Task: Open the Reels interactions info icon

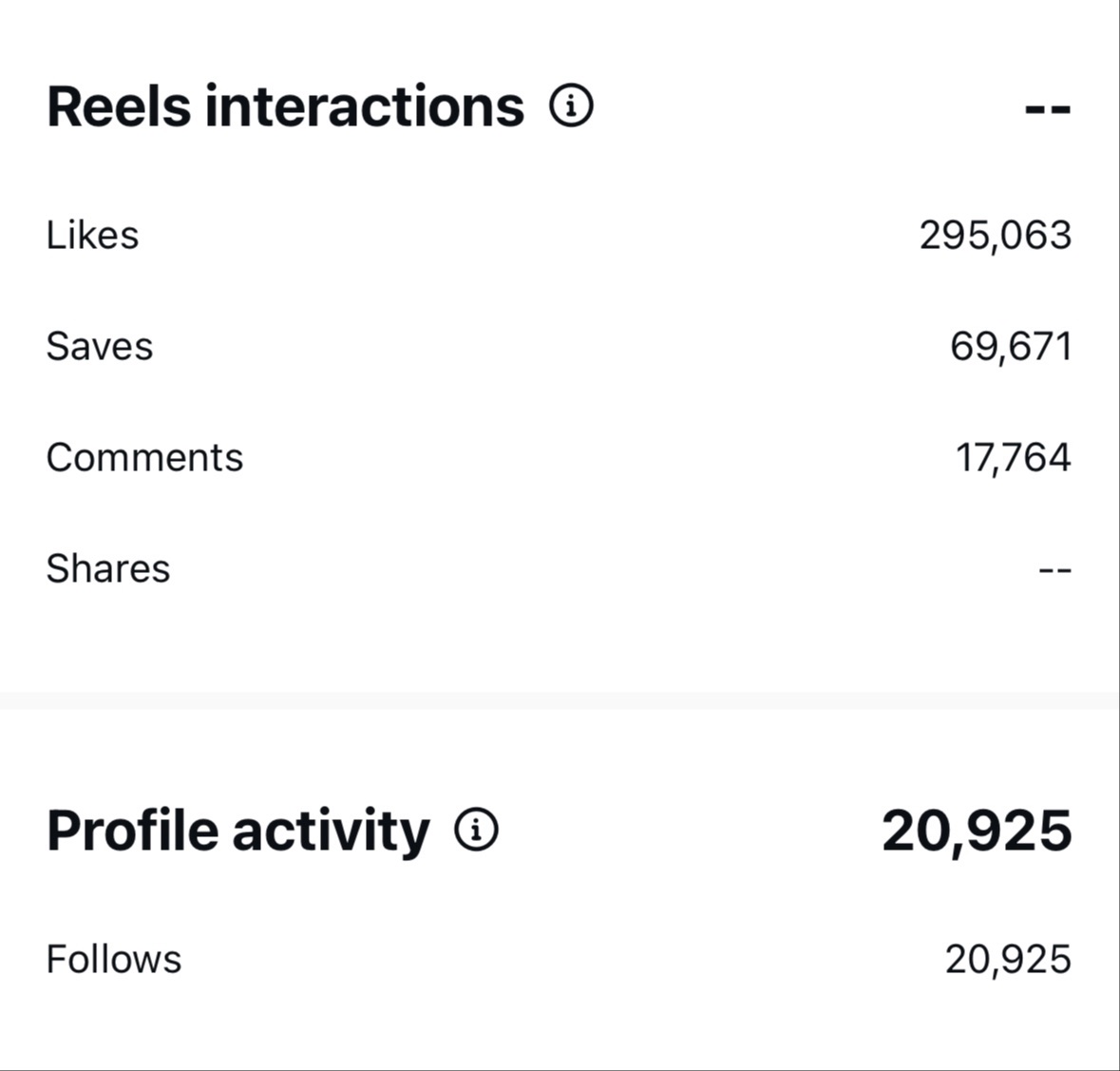Action: point(571,105)
